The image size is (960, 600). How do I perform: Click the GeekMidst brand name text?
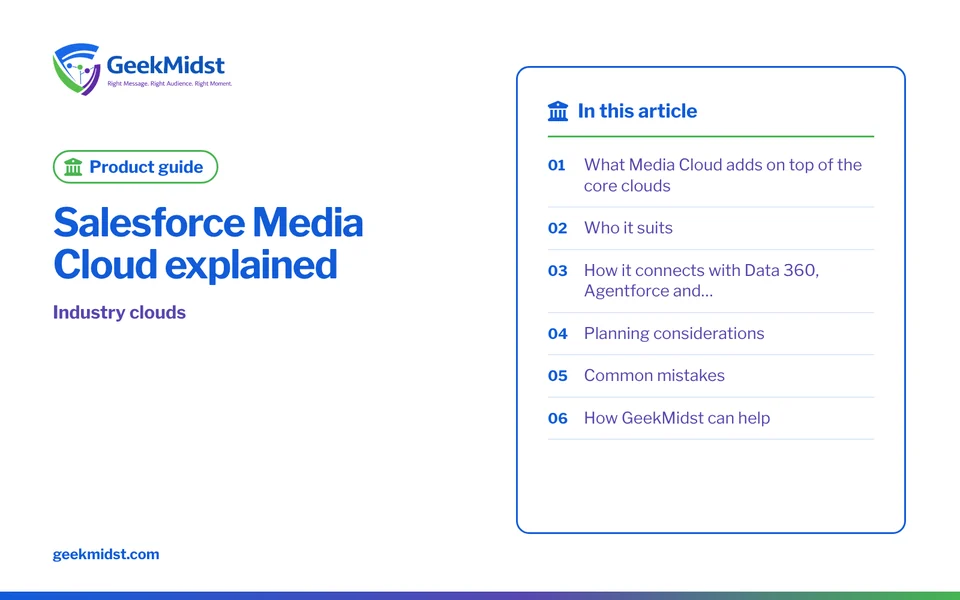coord(165,65)
